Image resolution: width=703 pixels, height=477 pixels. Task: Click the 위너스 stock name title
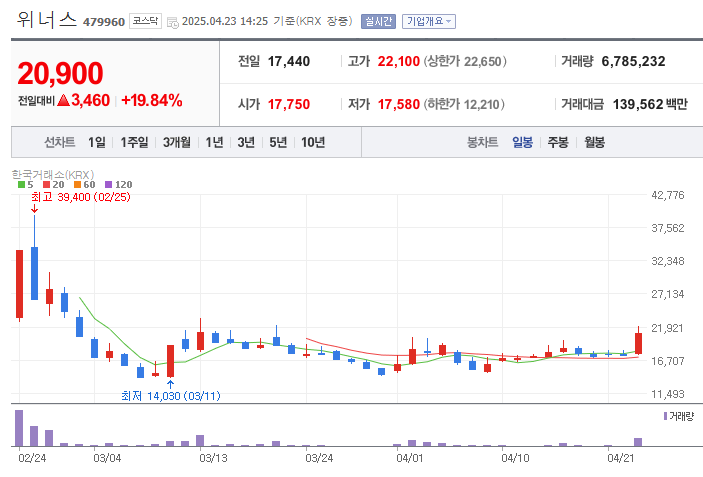click(47, 20)
